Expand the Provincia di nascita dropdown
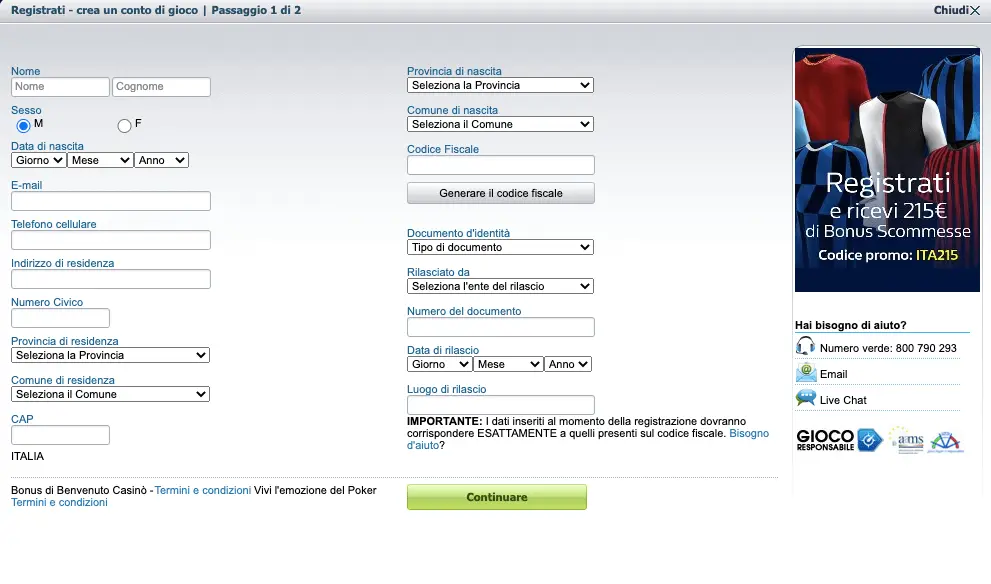 500,85
